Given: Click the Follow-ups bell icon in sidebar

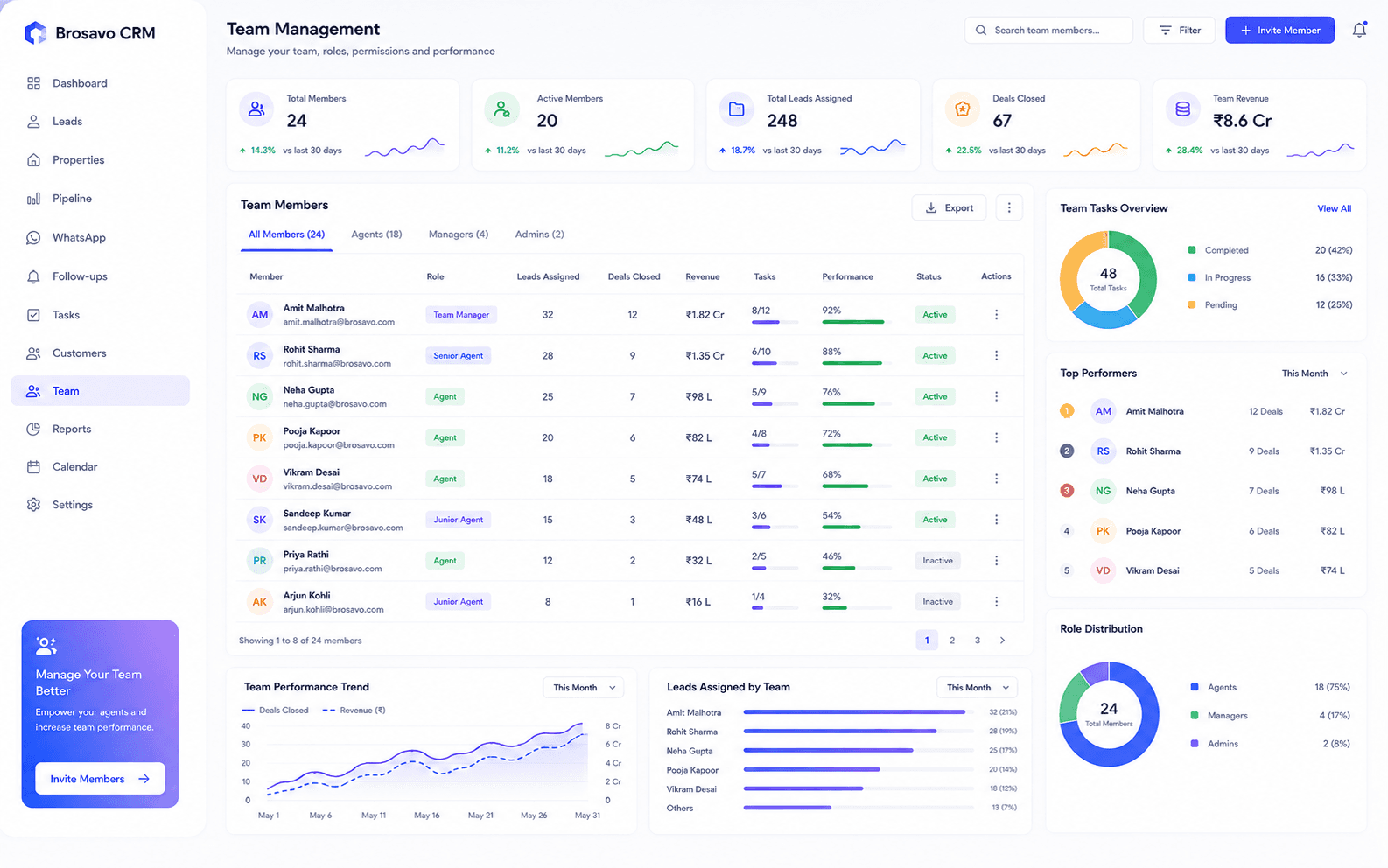Looking at the screenshot, I should coord(33,276).
